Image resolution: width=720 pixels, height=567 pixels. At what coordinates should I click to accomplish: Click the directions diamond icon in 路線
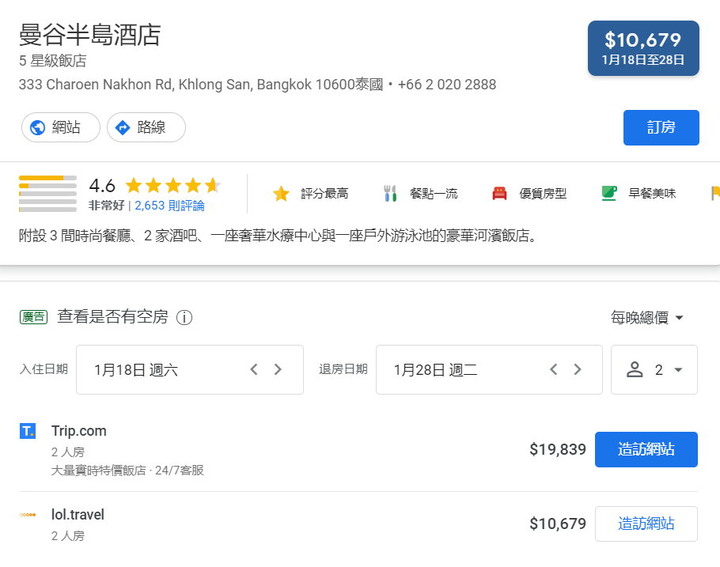click(x=122, y=127)
